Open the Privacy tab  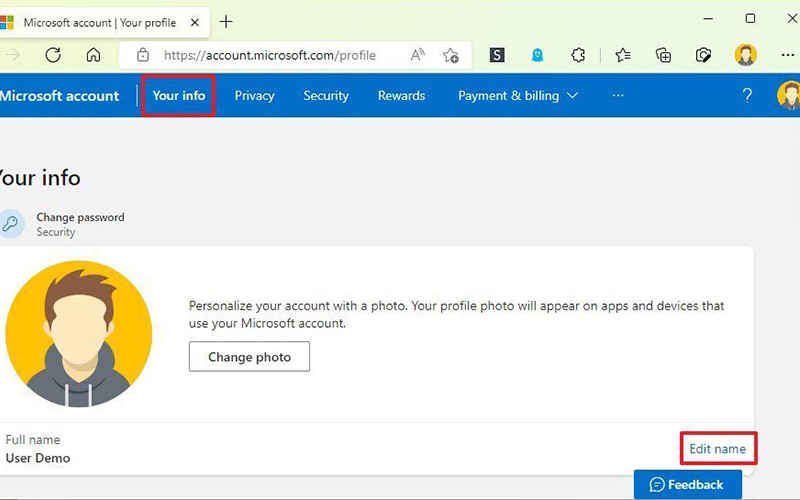pos(254,95)
